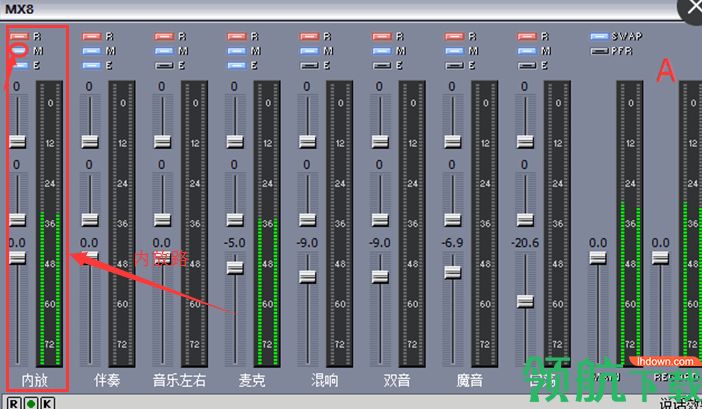Click the -20.6 volume value text
The width and height of the screenshot is (702, 409).
(525, 243)
